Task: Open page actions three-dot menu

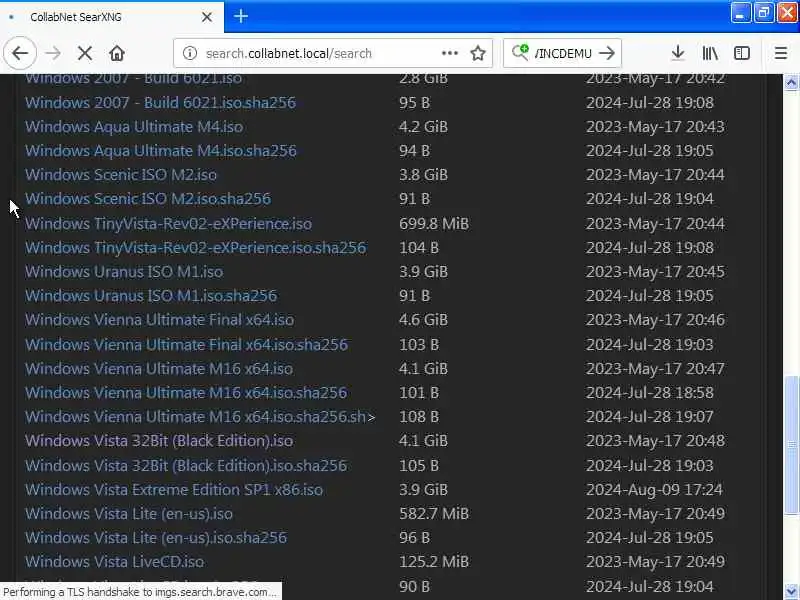Action: point(449,53)
